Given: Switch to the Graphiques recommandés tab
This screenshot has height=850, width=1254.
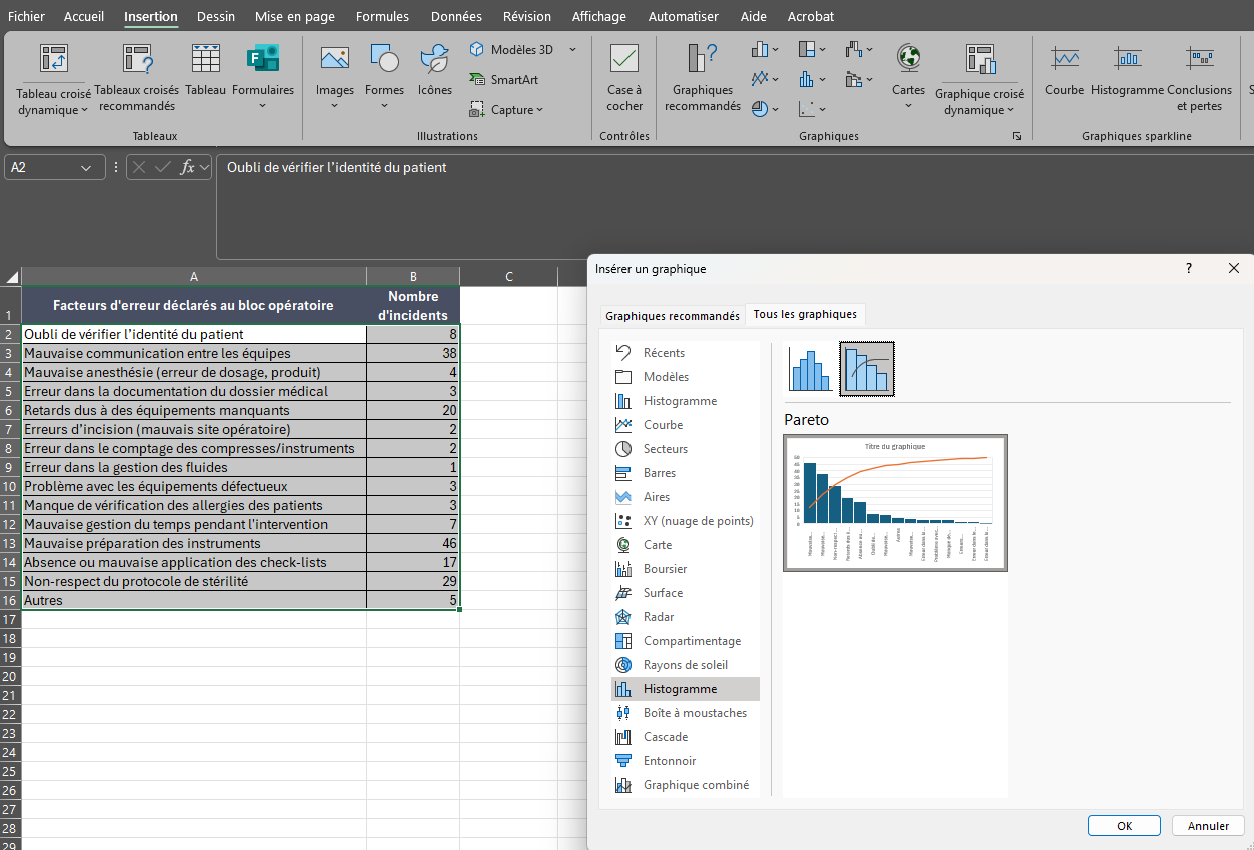Looking at the screenshot, I should point(672,315).
